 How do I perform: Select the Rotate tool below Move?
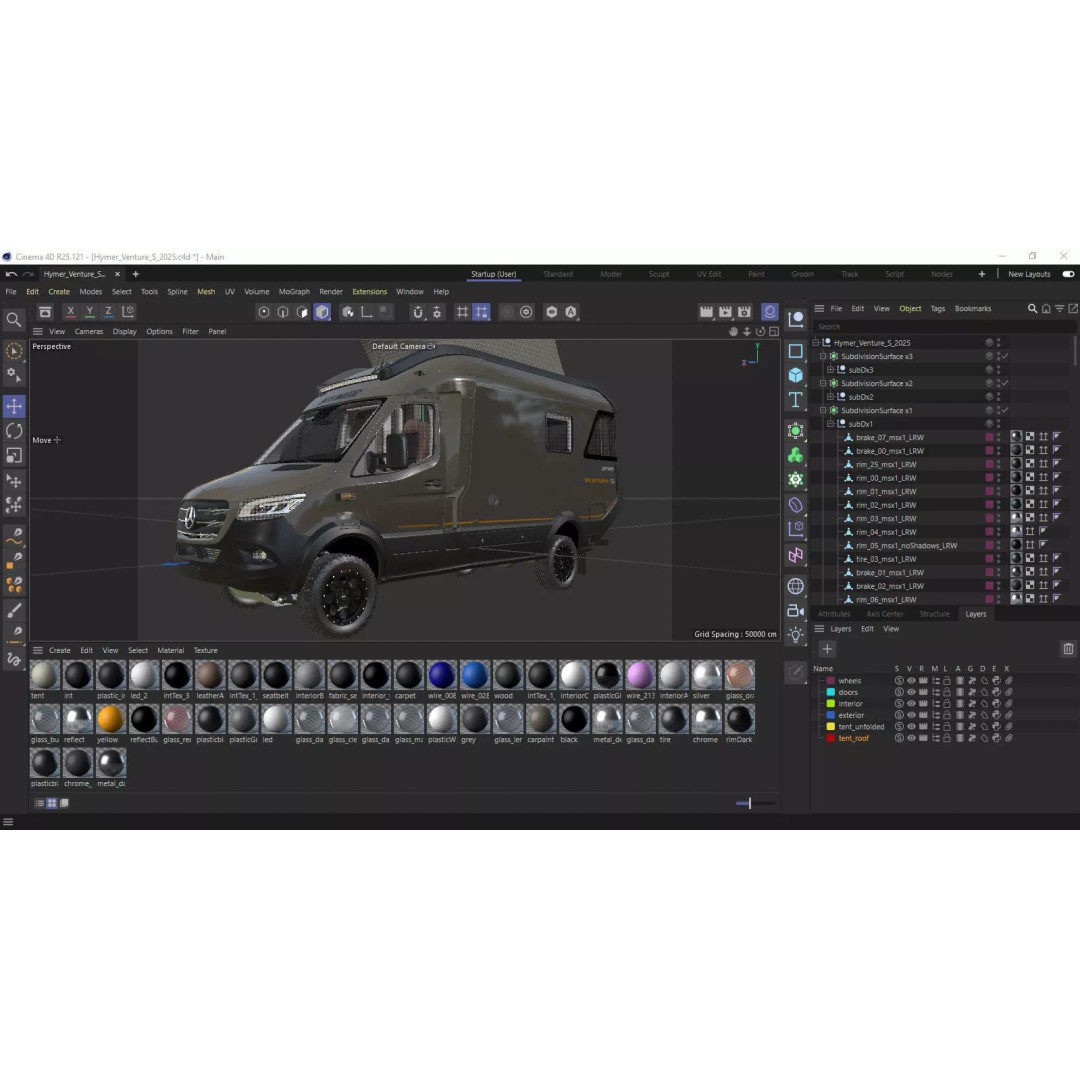(14, 428)
